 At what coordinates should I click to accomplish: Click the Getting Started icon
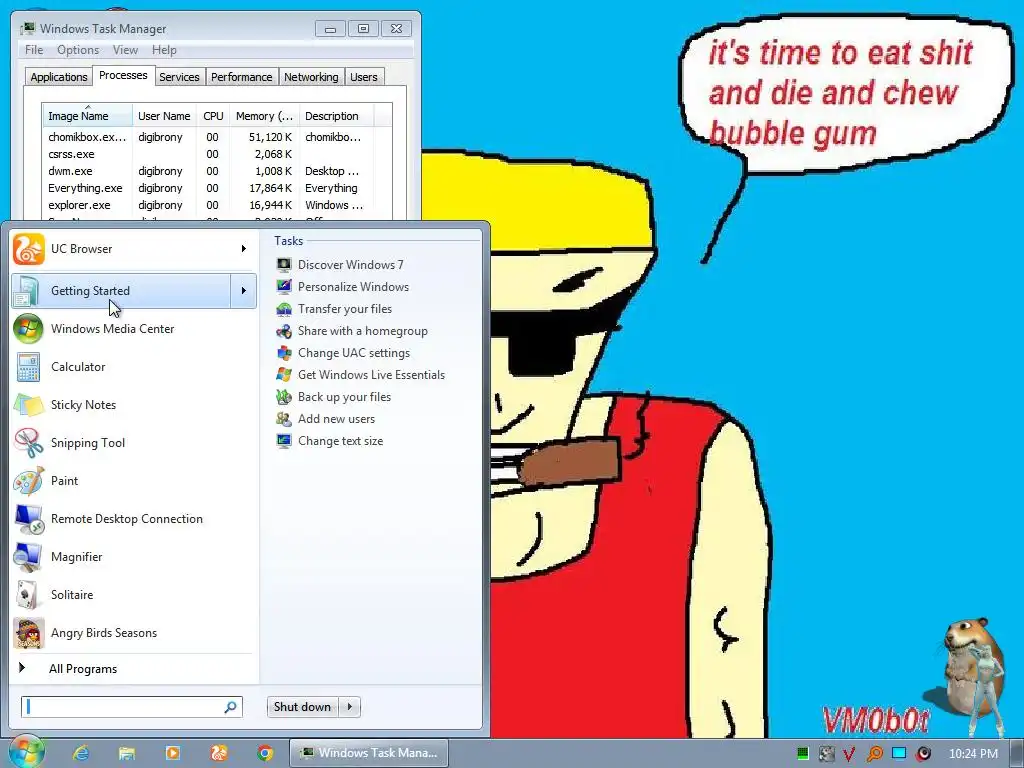[x=28, y=291]
